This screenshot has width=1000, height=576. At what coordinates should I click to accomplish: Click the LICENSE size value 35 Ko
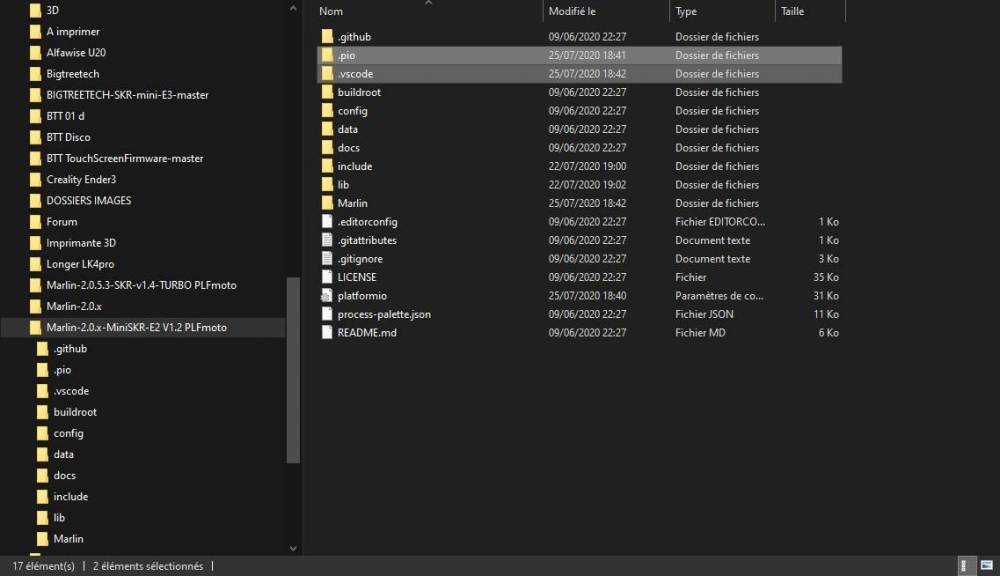[825, 277]
